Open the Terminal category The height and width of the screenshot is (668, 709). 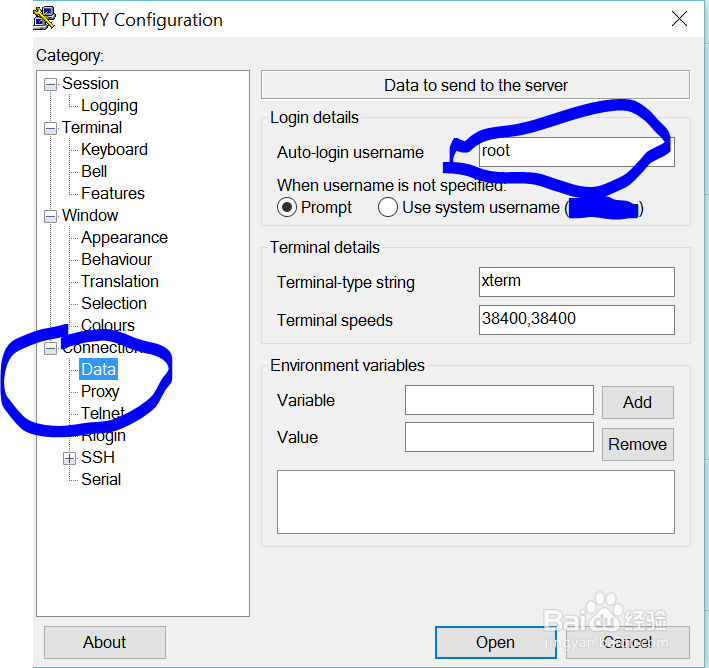(x=92, y=128)
